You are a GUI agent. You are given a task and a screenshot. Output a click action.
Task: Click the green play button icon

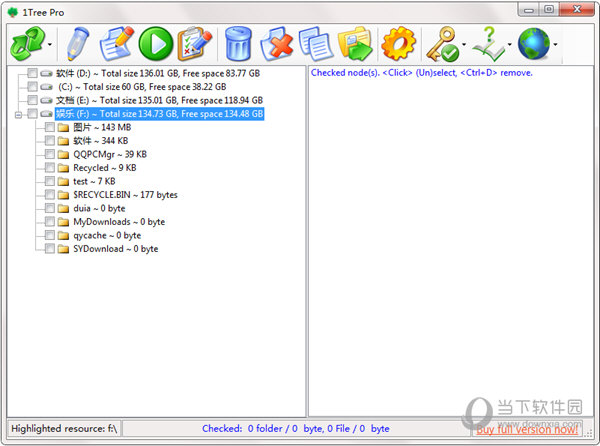point(156,44)
